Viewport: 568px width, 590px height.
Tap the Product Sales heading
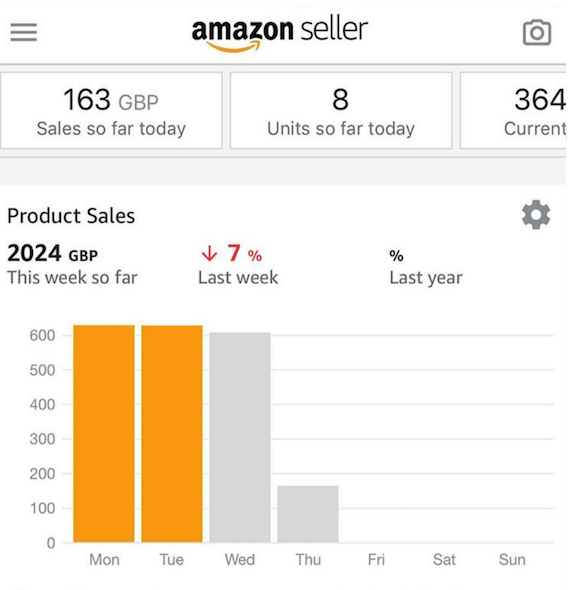pyautogui.click(x=71, y=216)
